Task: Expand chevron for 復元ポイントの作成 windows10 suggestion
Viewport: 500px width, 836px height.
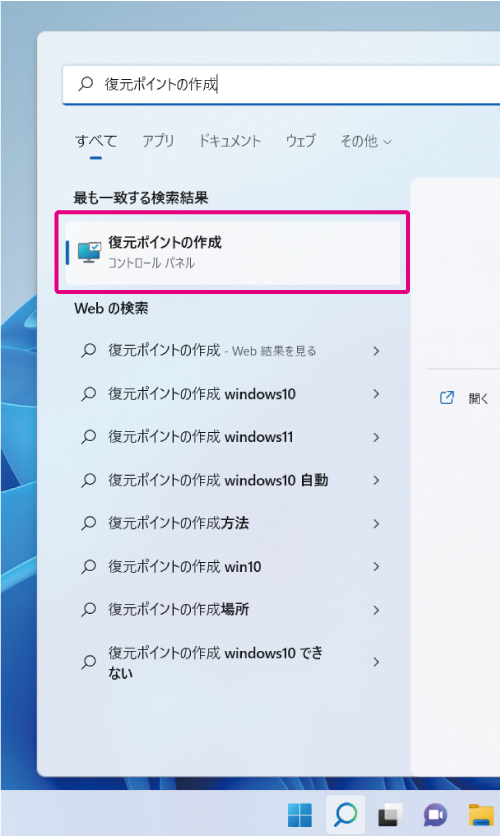Action: point(376,394)
